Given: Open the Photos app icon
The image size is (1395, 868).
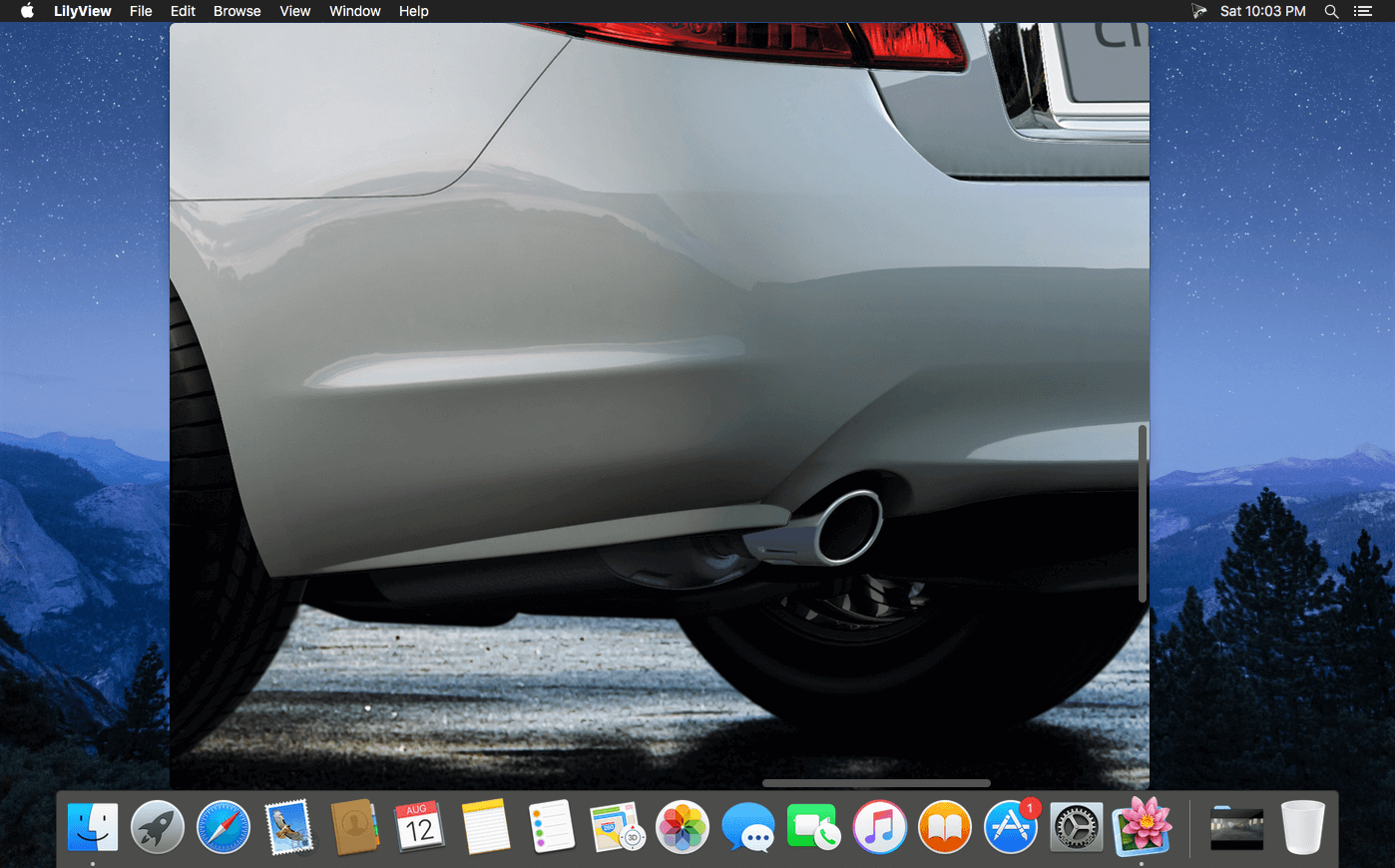Looking at the screenshot, I should (683, 827).
